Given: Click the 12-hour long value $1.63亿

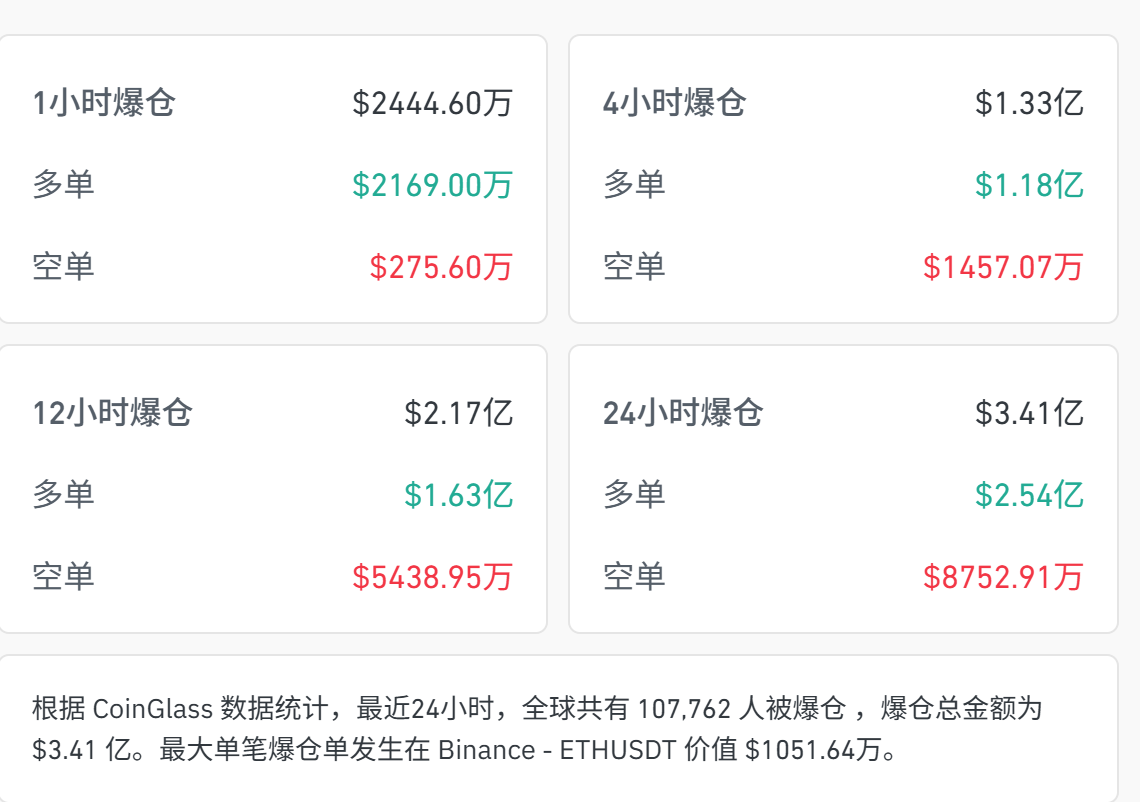Looking at the screenshot, I should [x=459, y=495].
